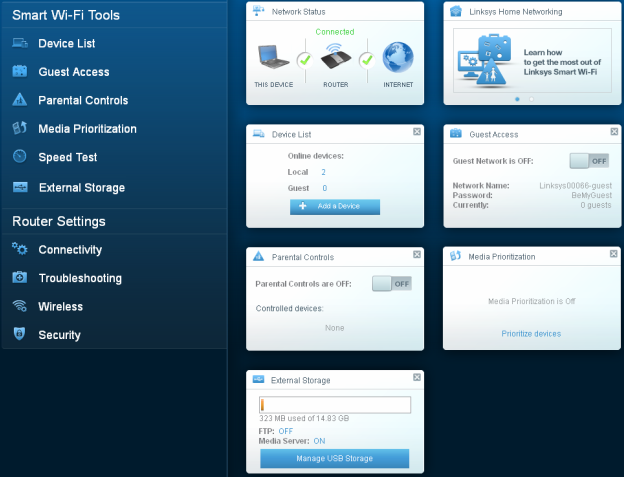Open Device List from the sidebar
This screenshot has width=625, height=477.
[67, 43]
